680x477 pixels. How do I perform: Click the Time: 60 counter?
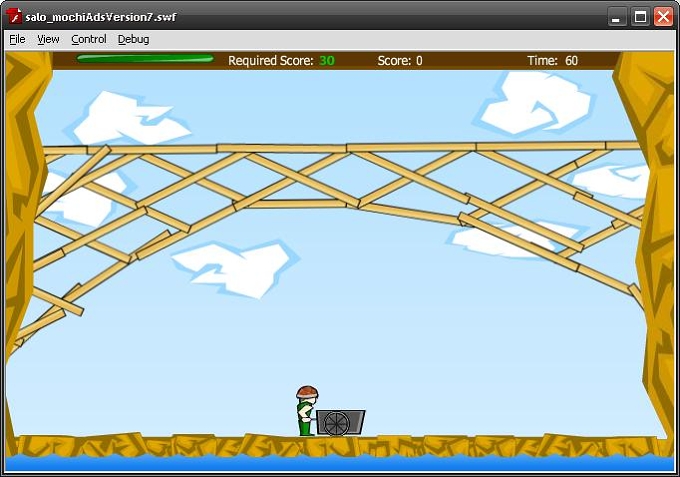click(552, 61)
